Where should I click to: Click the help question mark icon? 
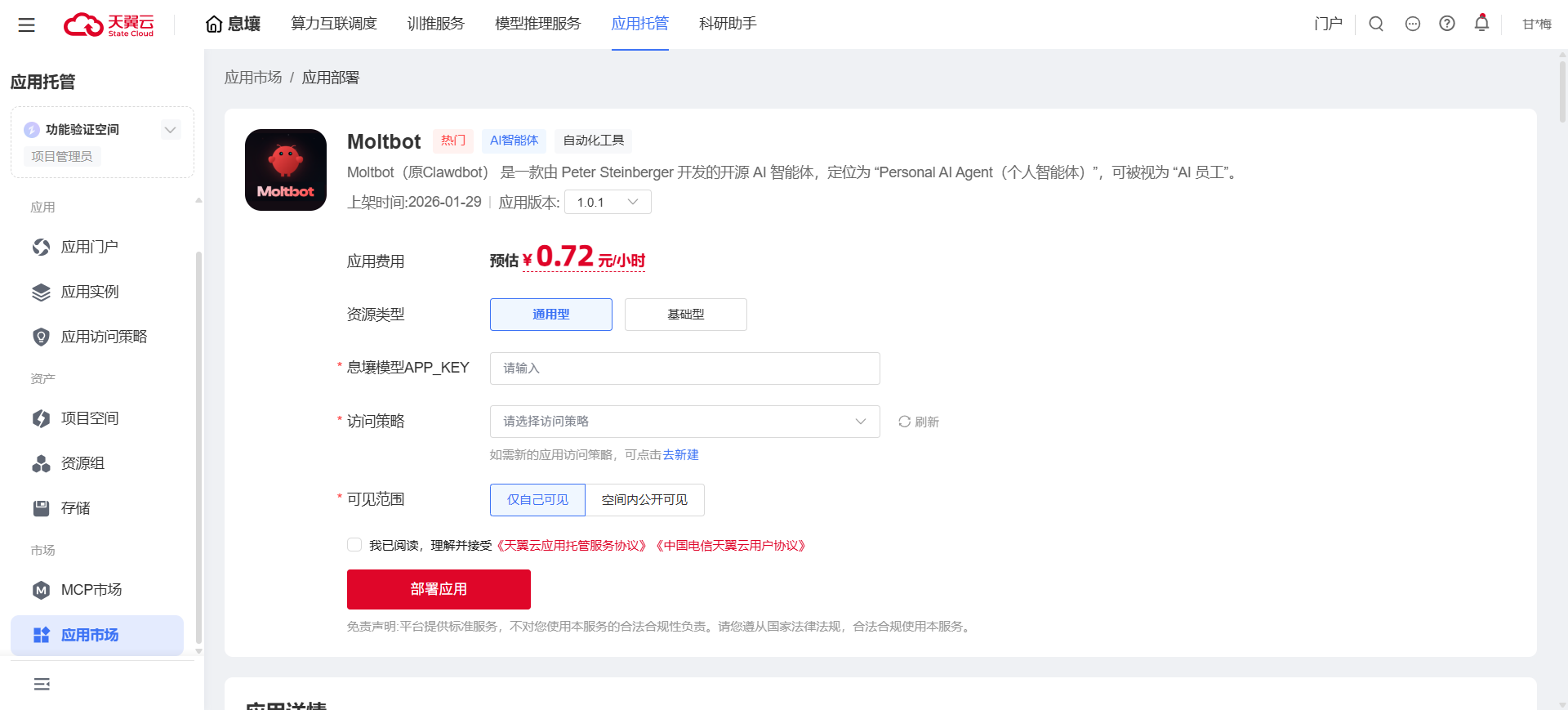[1447, 24]
